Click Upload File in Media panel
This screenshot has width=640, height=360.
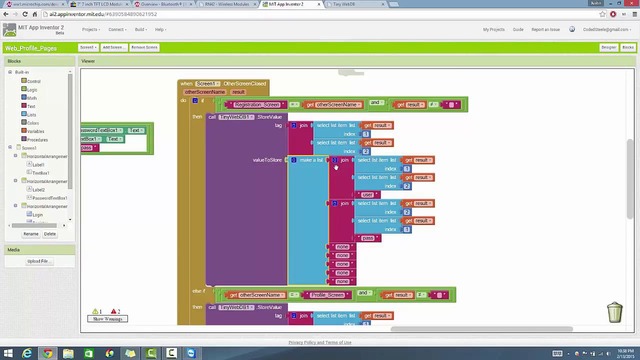39,261
